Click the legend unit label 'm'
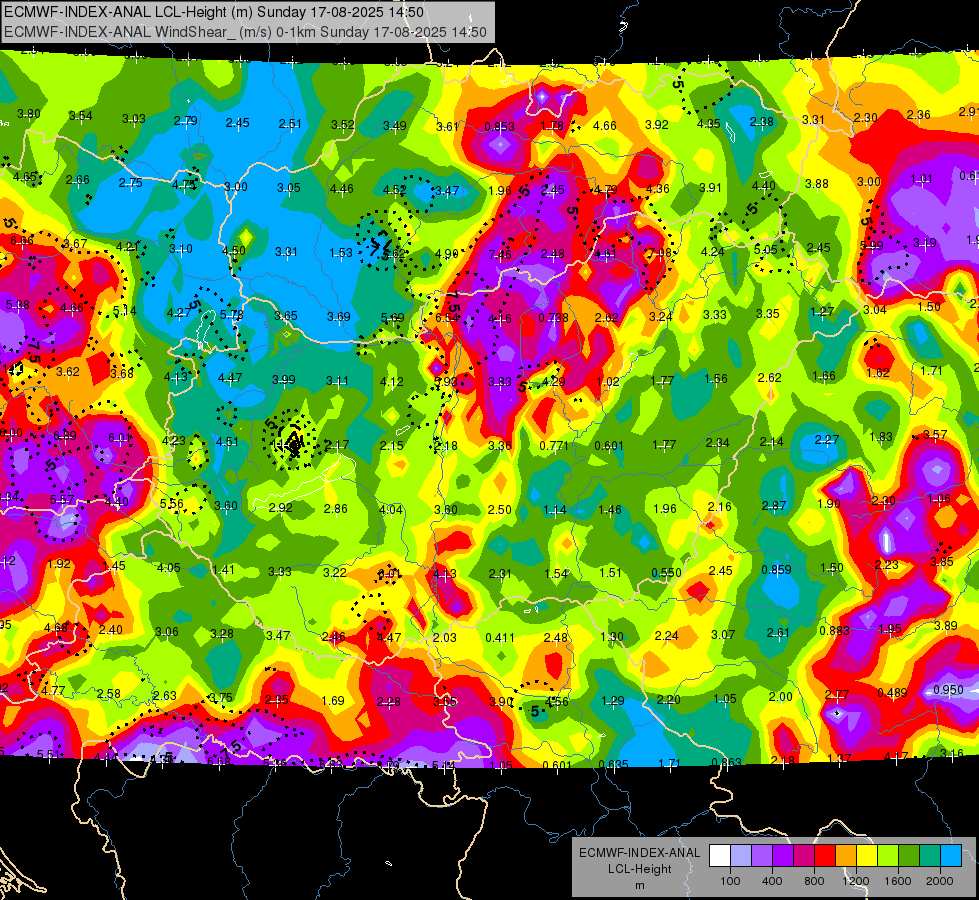 (x=639, y=885)
